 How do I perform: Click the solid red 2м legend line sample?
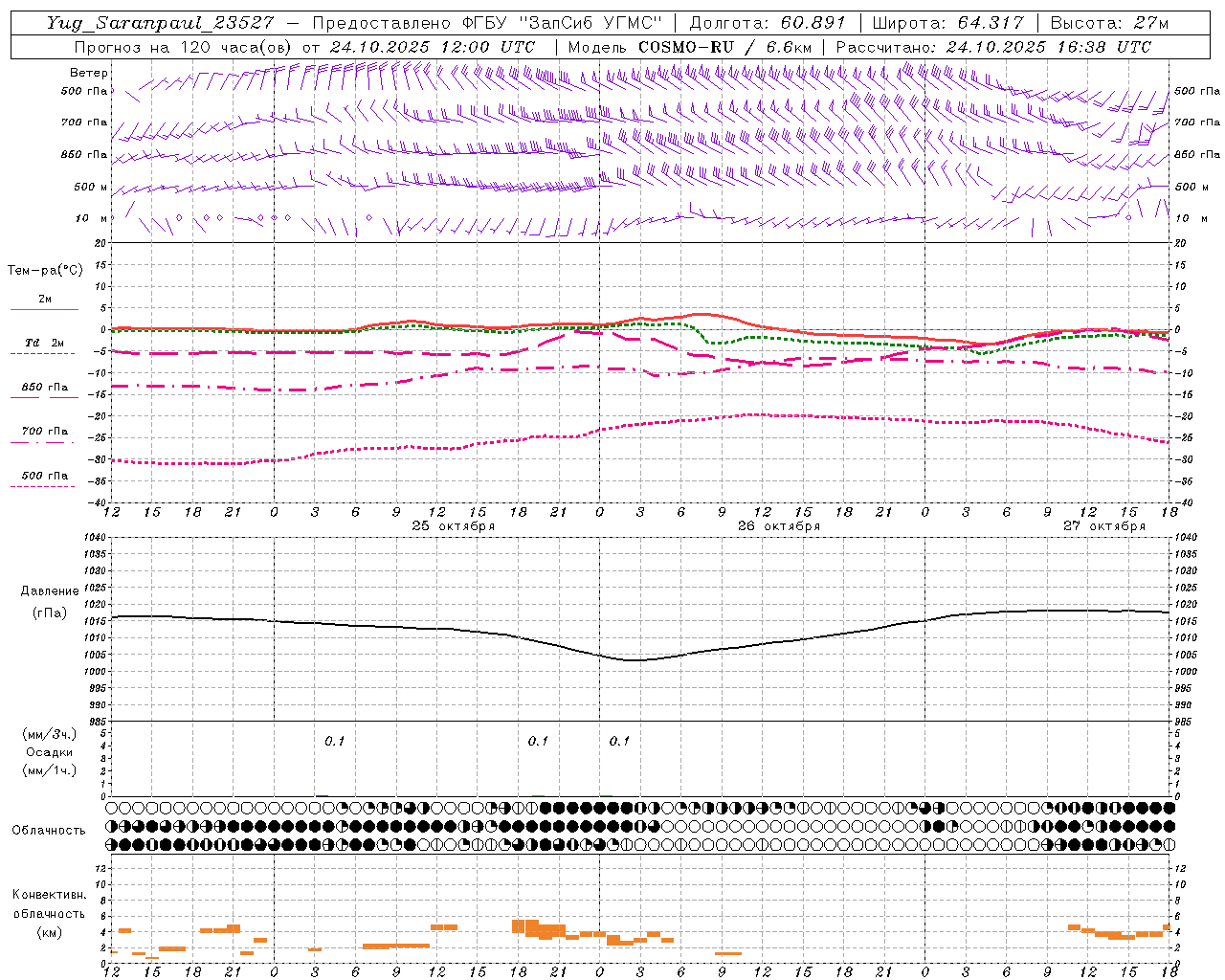[x=44, y=309]
